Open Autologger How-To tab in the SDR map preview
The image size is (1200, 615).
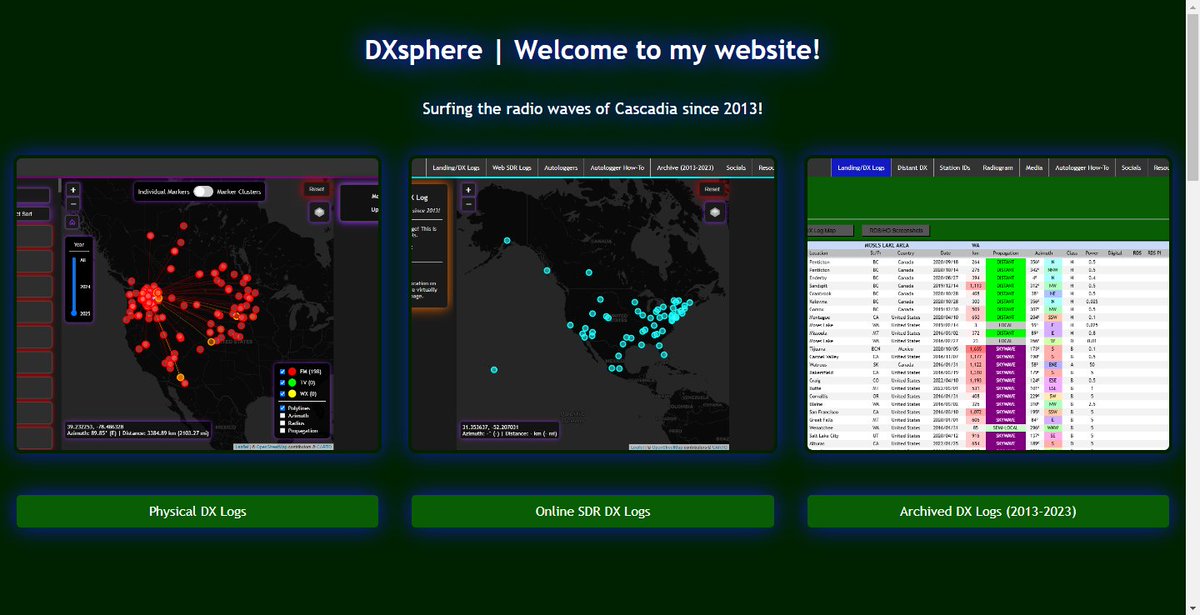[x=617, y=167]
